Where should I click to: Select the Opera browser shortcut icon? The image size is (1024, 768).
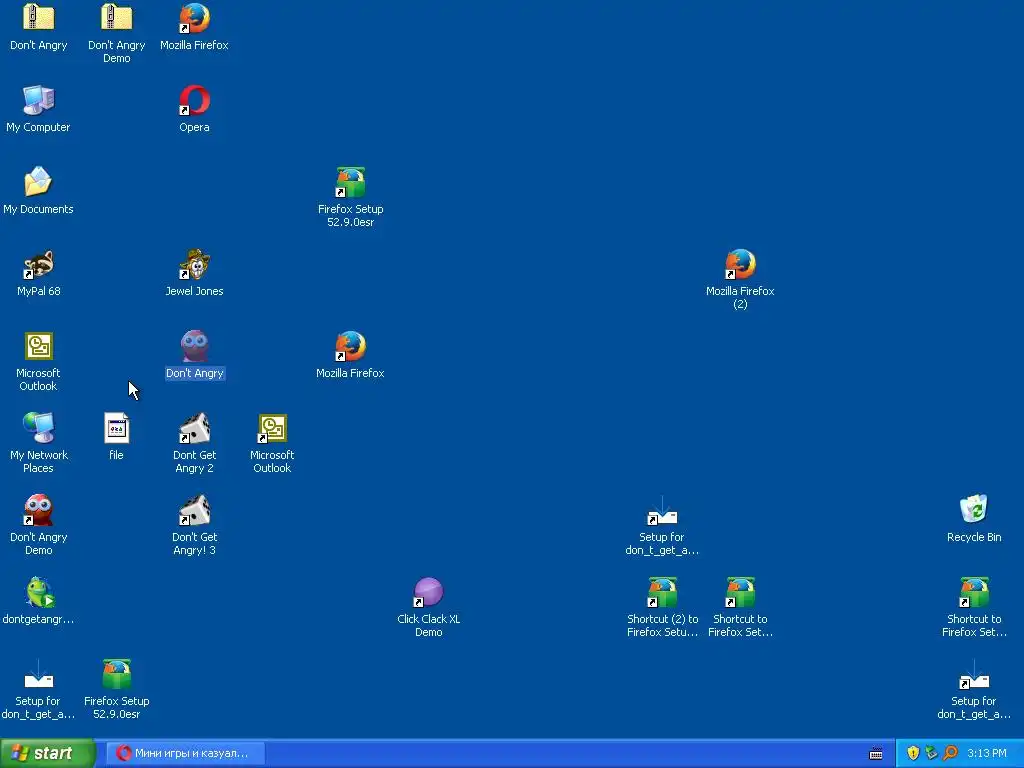point(194,100)
